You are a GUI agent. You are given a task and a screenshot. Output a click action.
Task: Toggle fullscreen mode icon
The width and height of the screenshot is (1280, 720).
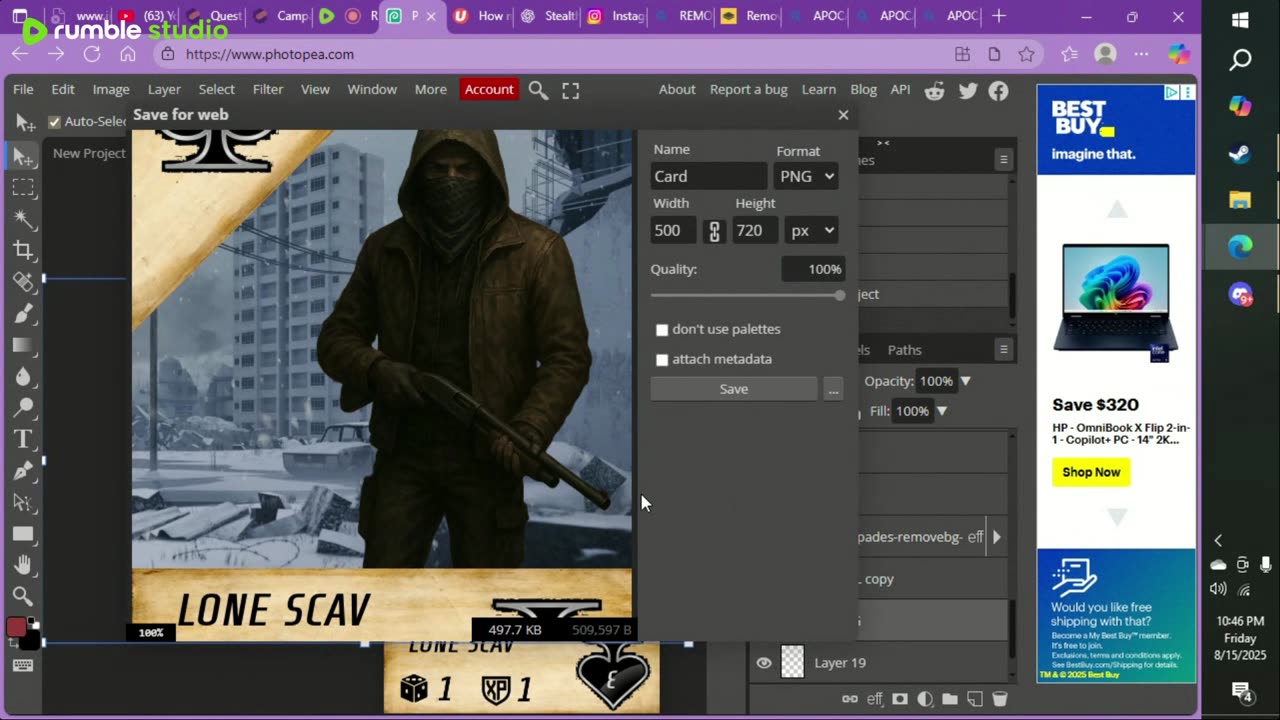coord(571,90)
